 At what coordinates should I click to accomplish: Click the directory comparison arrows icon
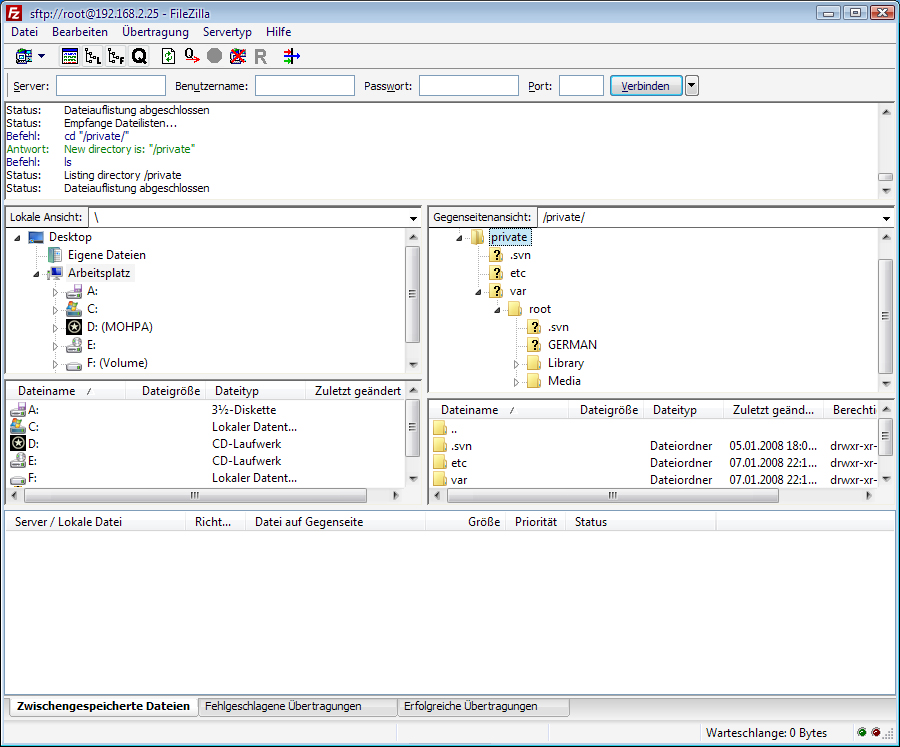pos(292,56)
